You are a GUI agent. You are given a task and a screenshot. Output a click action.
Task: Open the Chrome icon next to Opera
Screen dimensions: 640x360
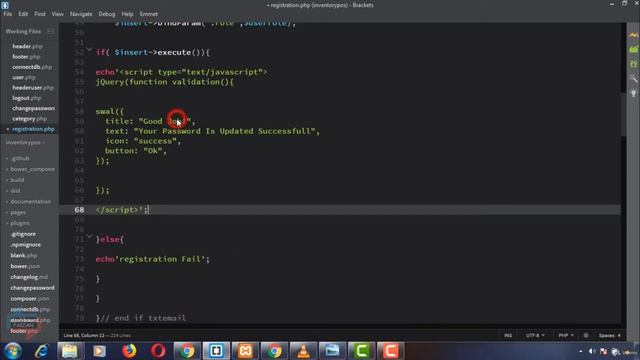pos(187,351)
